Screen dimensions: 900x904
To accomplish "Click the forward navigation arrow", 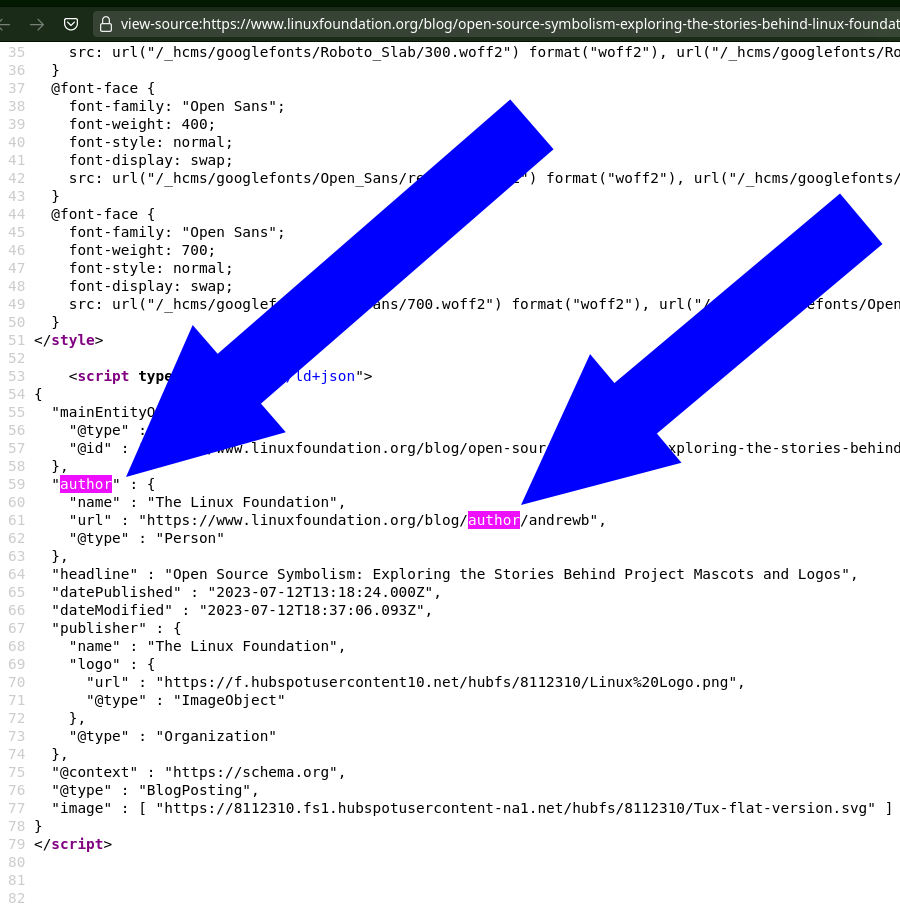I will (37, 24).
